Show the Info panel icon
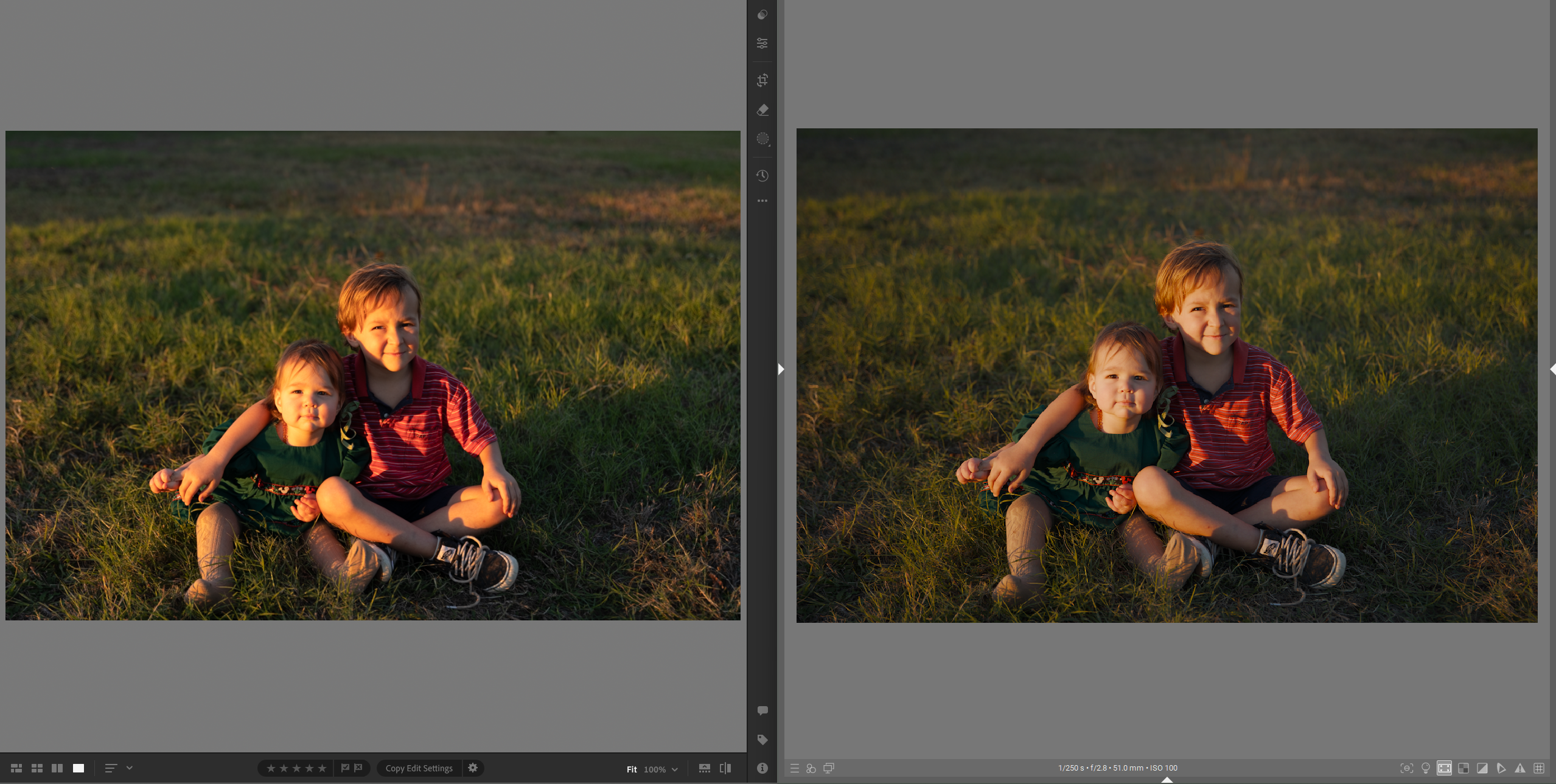1556x784 pixels. tap(762, 768)
